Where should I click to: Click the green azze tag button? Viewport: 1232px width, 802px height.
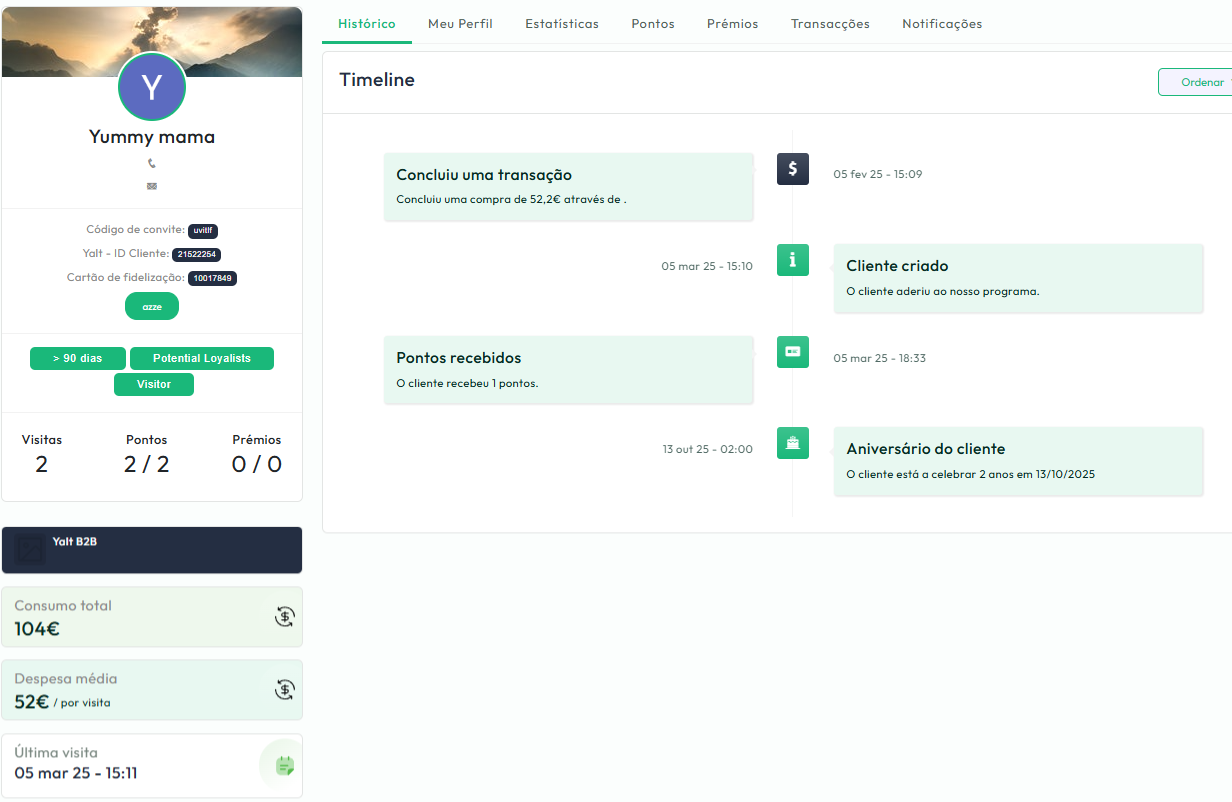tap(152, 307)
